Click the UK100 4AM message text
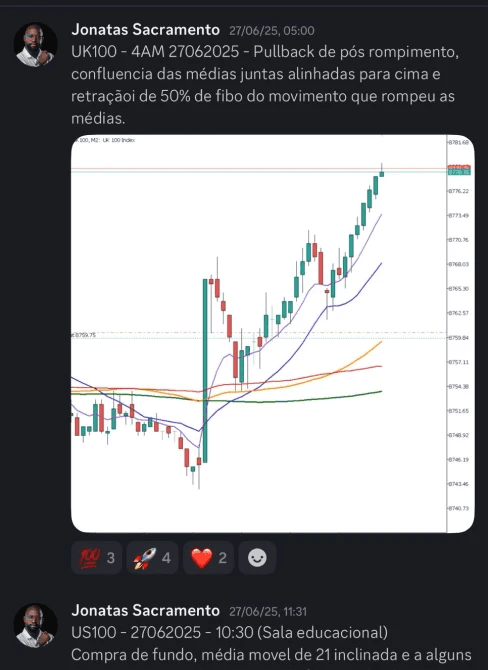Image resolution: width=488 pixels, height=670 pixels. click(265, 85)
